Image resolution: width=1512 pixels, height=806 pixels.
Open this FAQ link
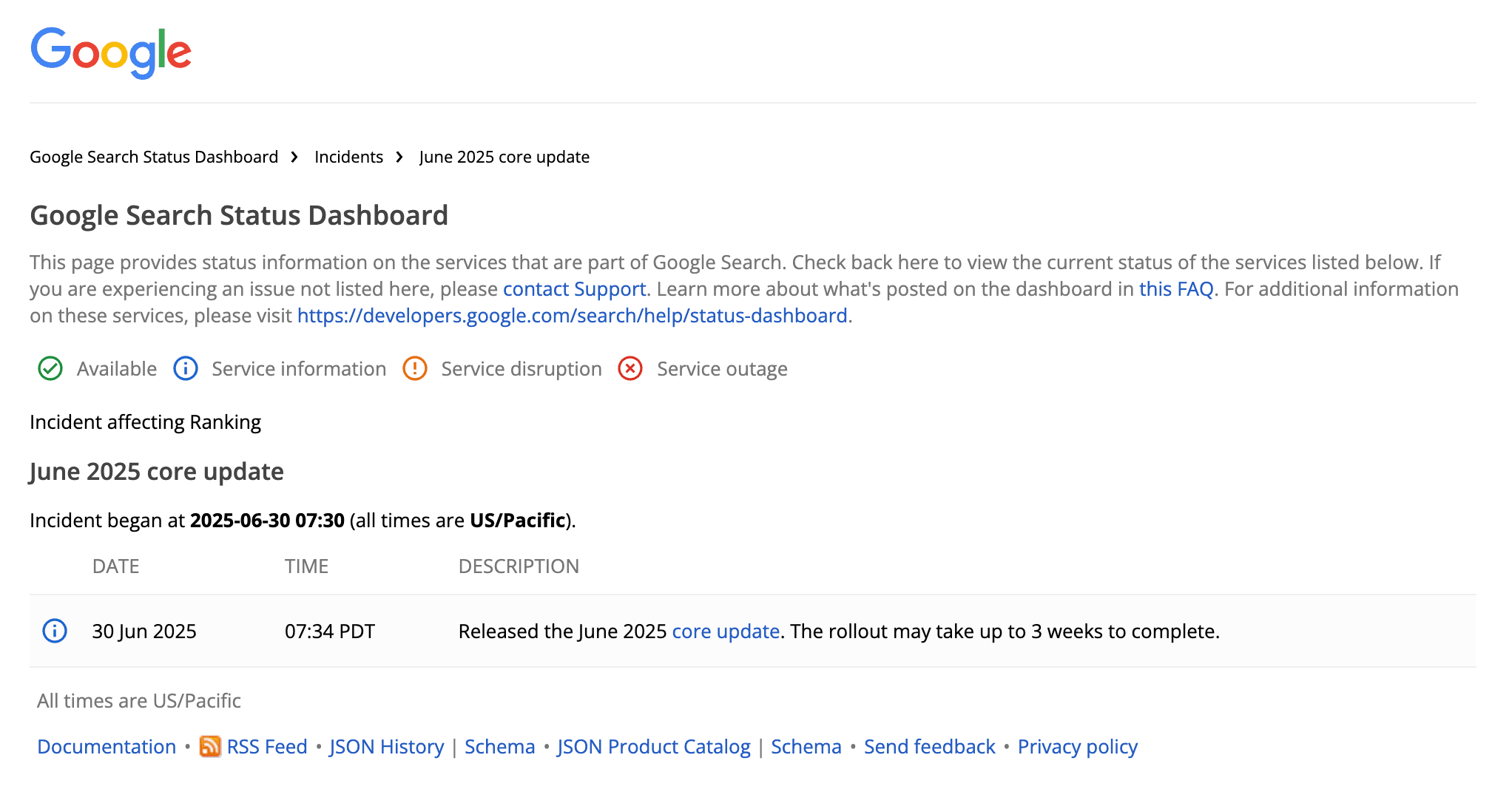(x=1176, y=289)
